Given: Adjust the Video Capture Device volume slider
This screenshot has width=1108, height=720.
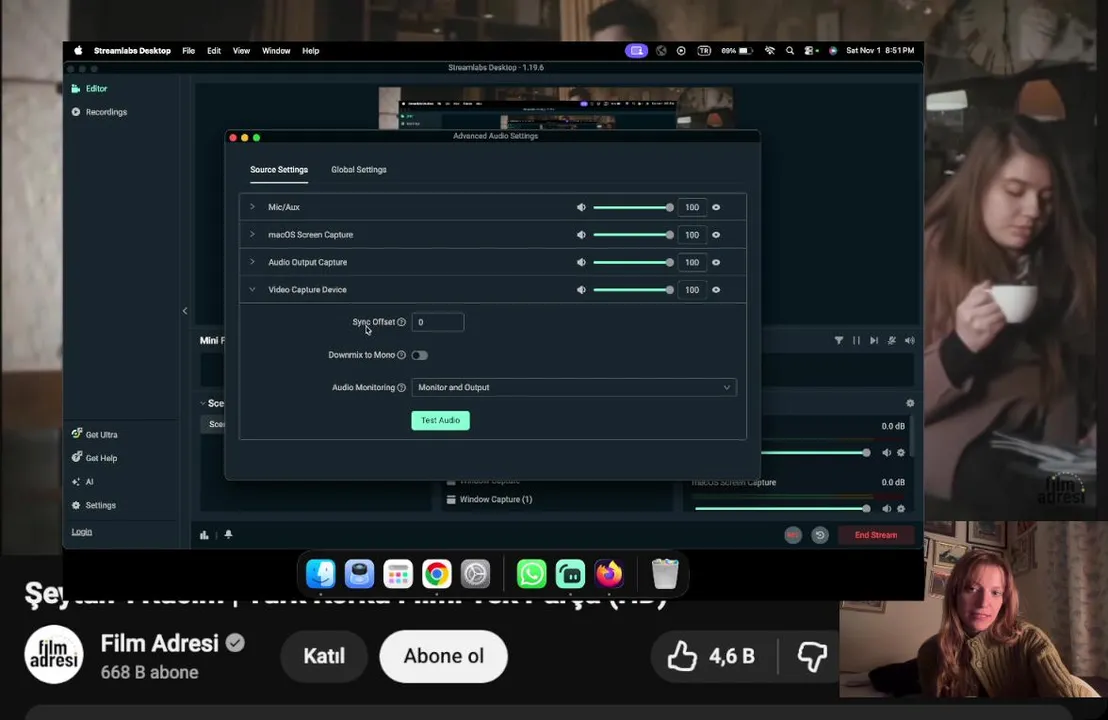Looking at the screenshot, I should tap(632, 290).
